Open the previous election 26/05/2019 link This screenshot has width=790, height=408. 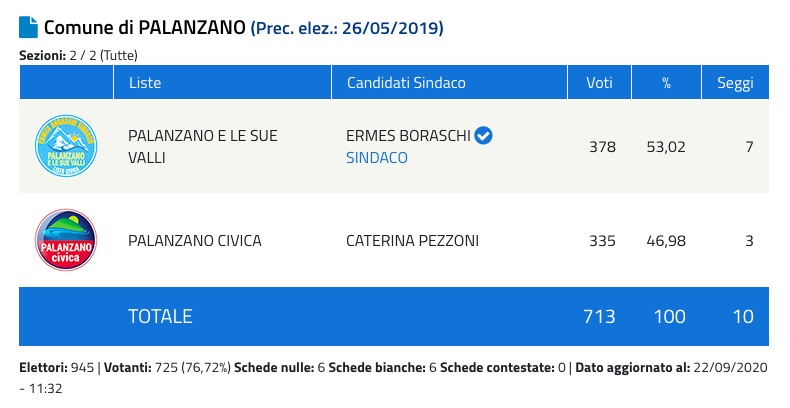346,28
